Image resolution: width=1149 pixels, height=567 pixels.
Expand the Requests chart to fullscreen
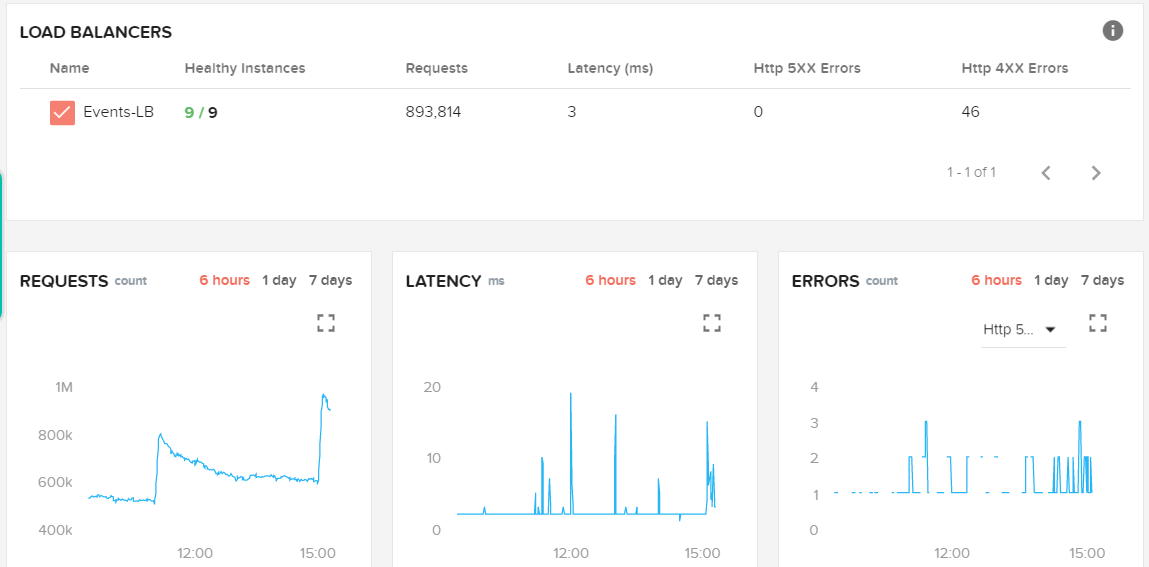[326, 322]
